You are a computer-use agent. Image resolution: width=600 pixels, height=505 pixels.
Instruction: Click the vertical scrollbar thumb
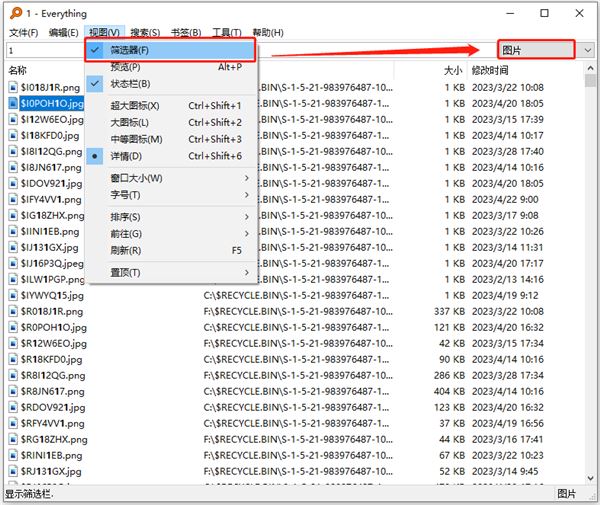coord(590,81)
